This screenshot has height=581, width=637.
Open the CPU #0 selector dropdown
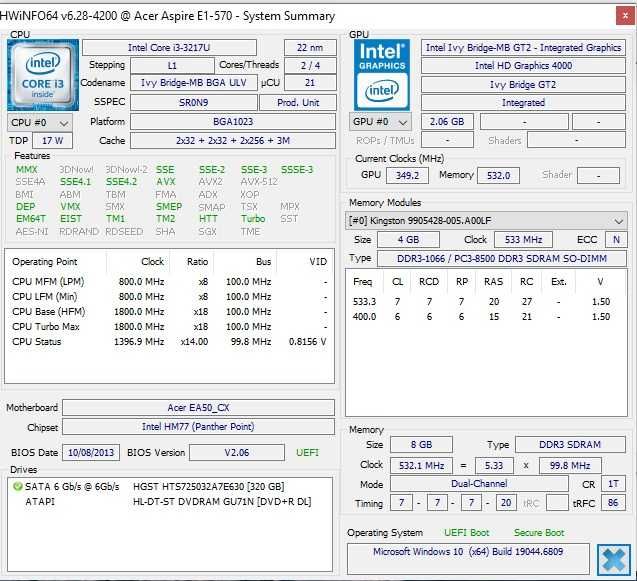tap(40, 123)
